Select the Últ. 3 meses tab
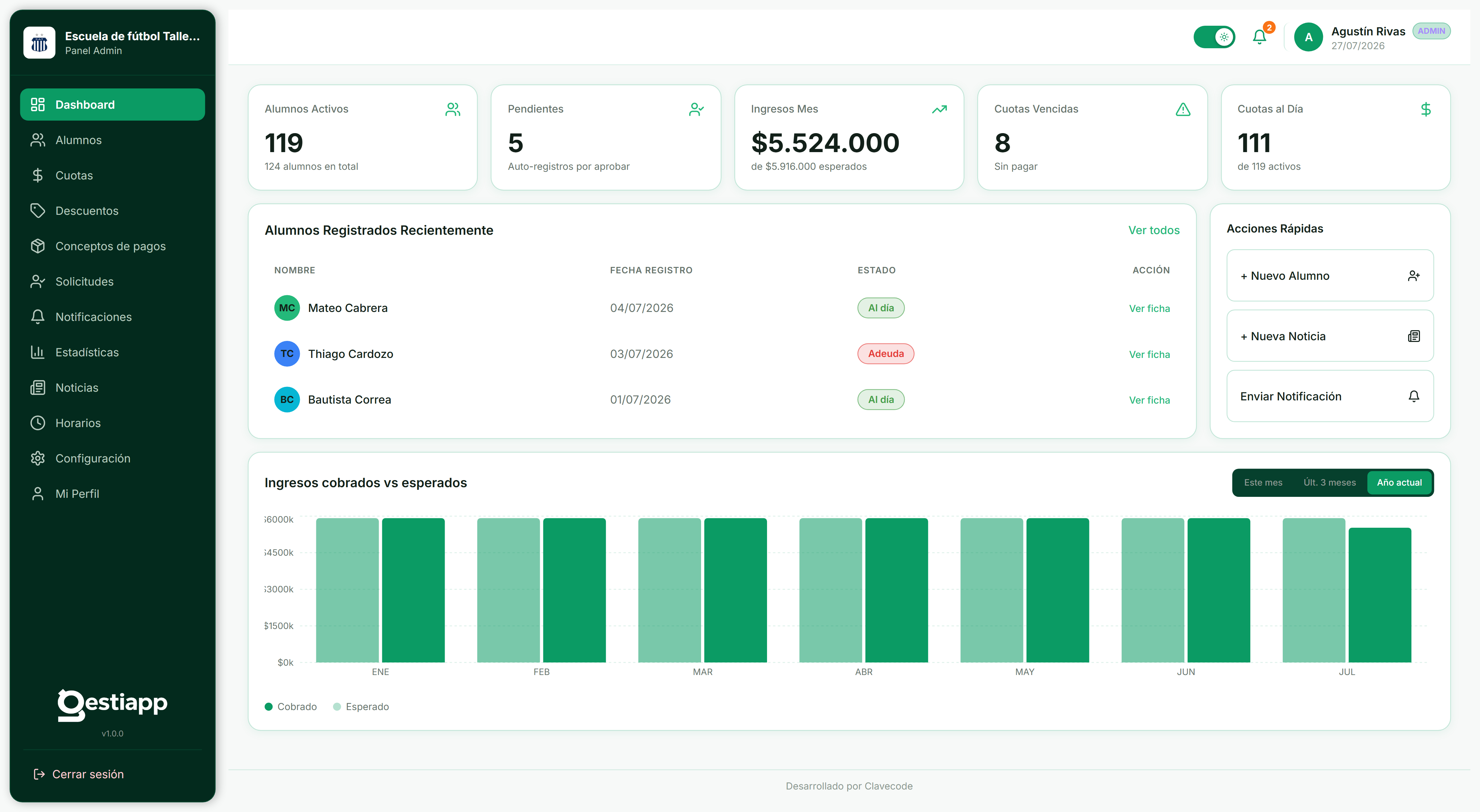The width and height of the screenshot is (1480, 812). 1329,482
